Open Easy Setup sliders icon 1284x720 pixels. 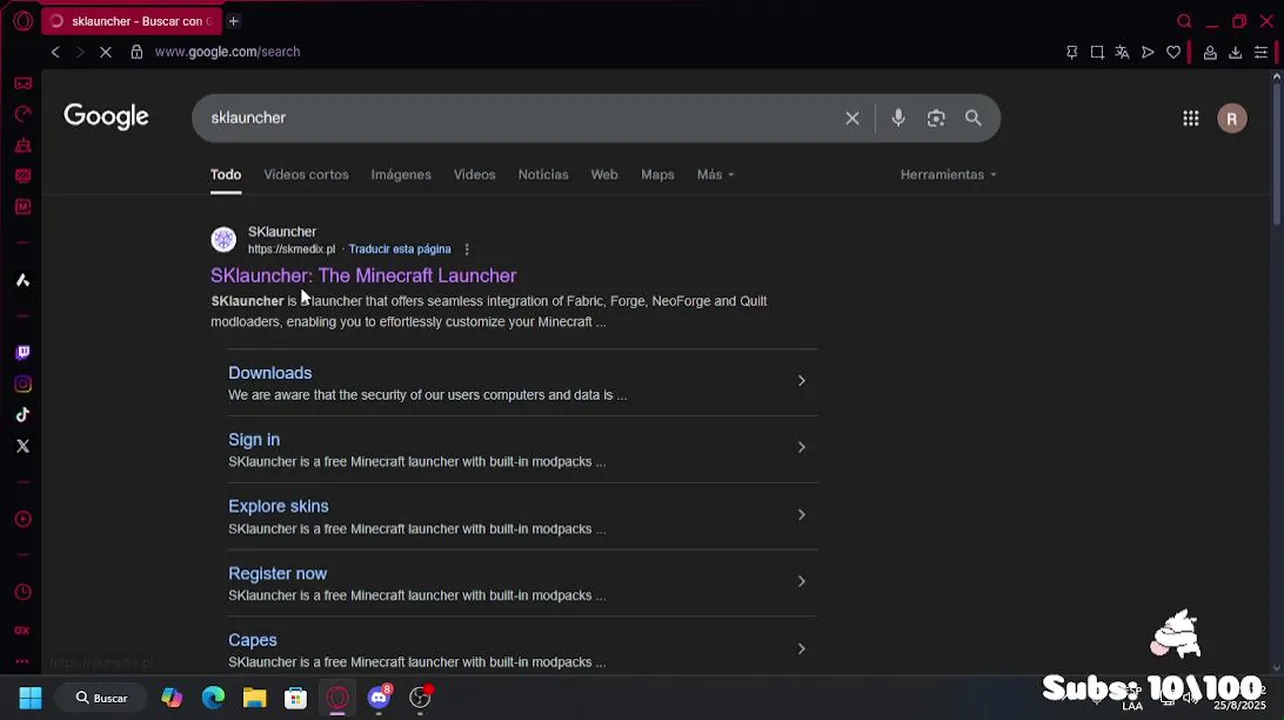(1261, 52)
